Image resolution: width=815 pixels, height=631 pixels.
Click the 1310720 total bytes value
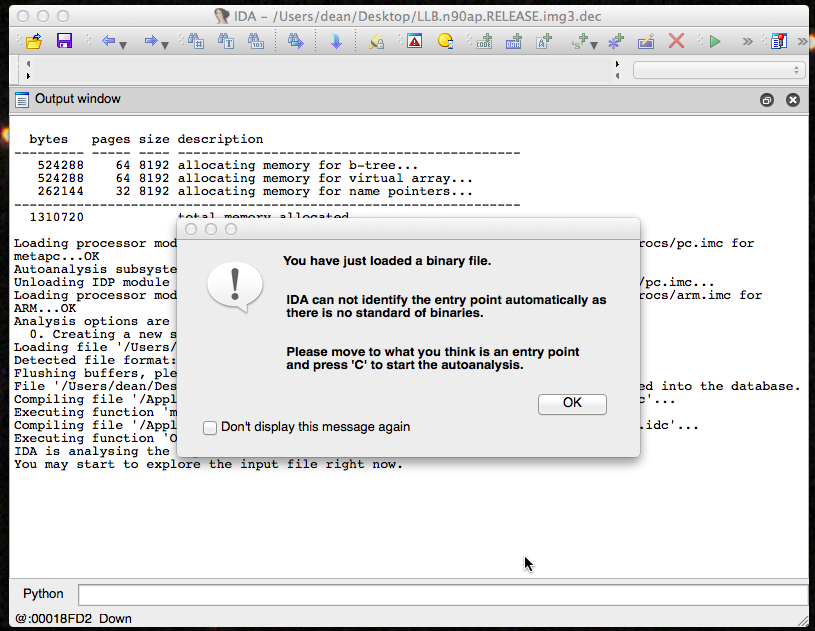[x=57, y=217]
